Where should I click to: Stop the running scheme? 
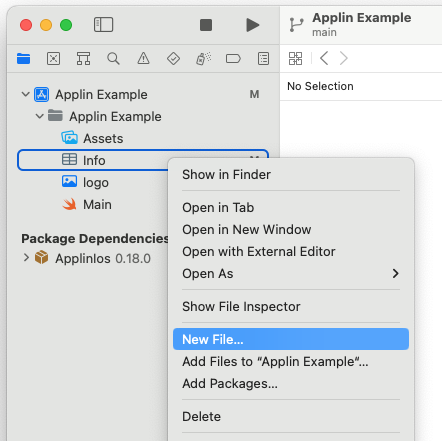(x=206, y=25)
